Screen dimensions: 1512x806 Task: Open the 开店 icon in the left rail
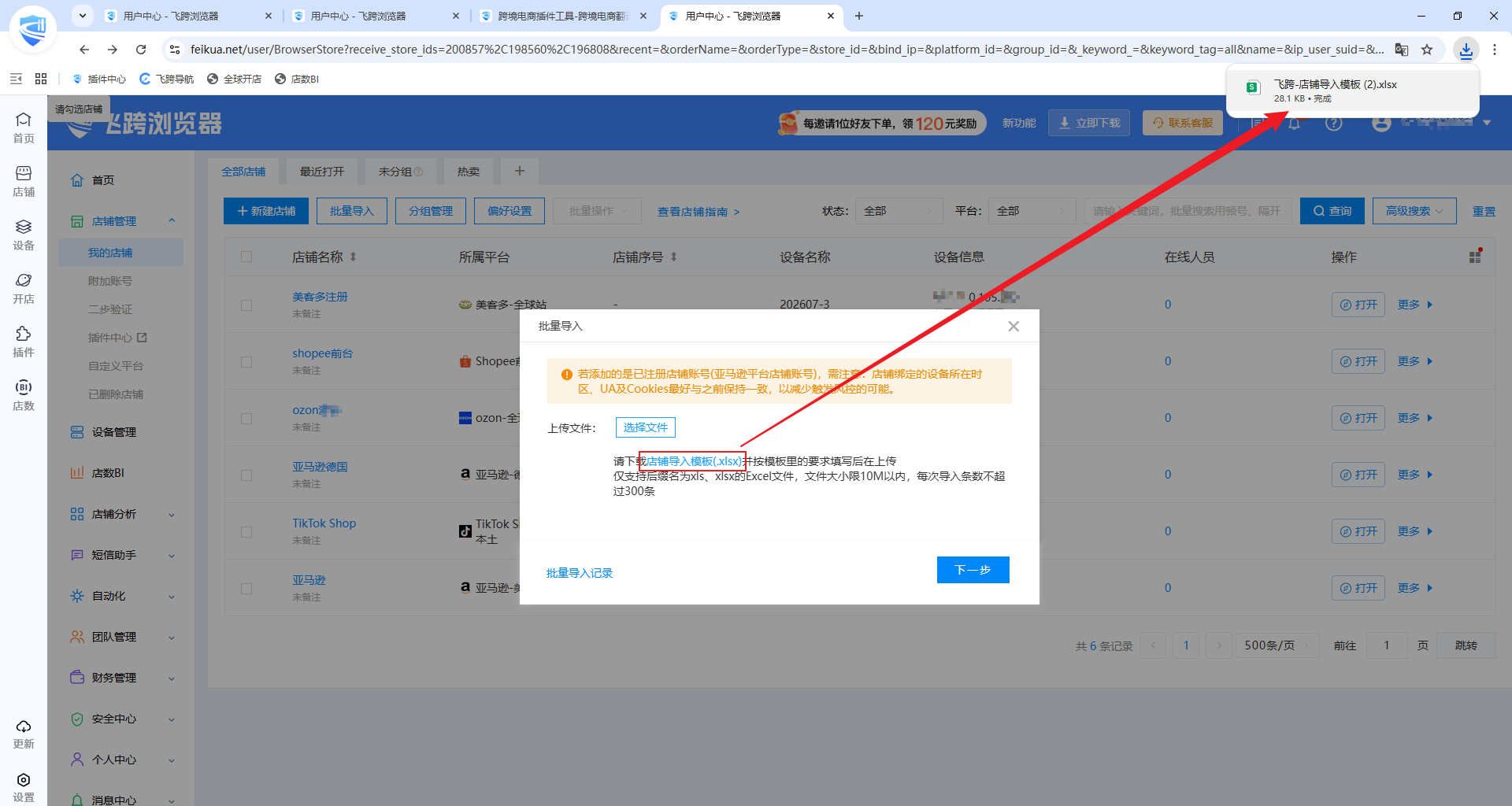point(24,288)
